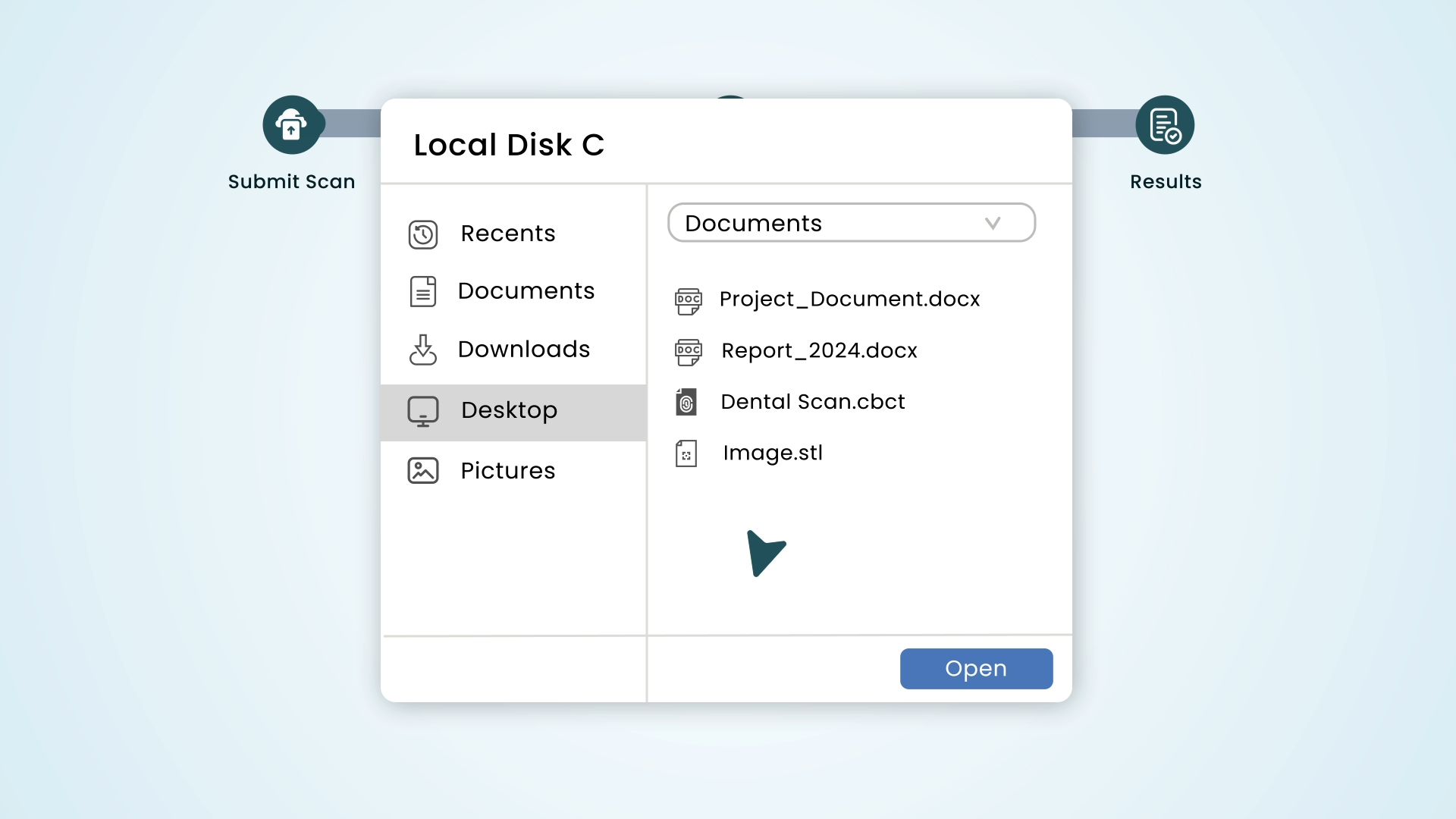1456x819 pixels.
Task: Open the Recents sidebar location
Action: (508, 234)
